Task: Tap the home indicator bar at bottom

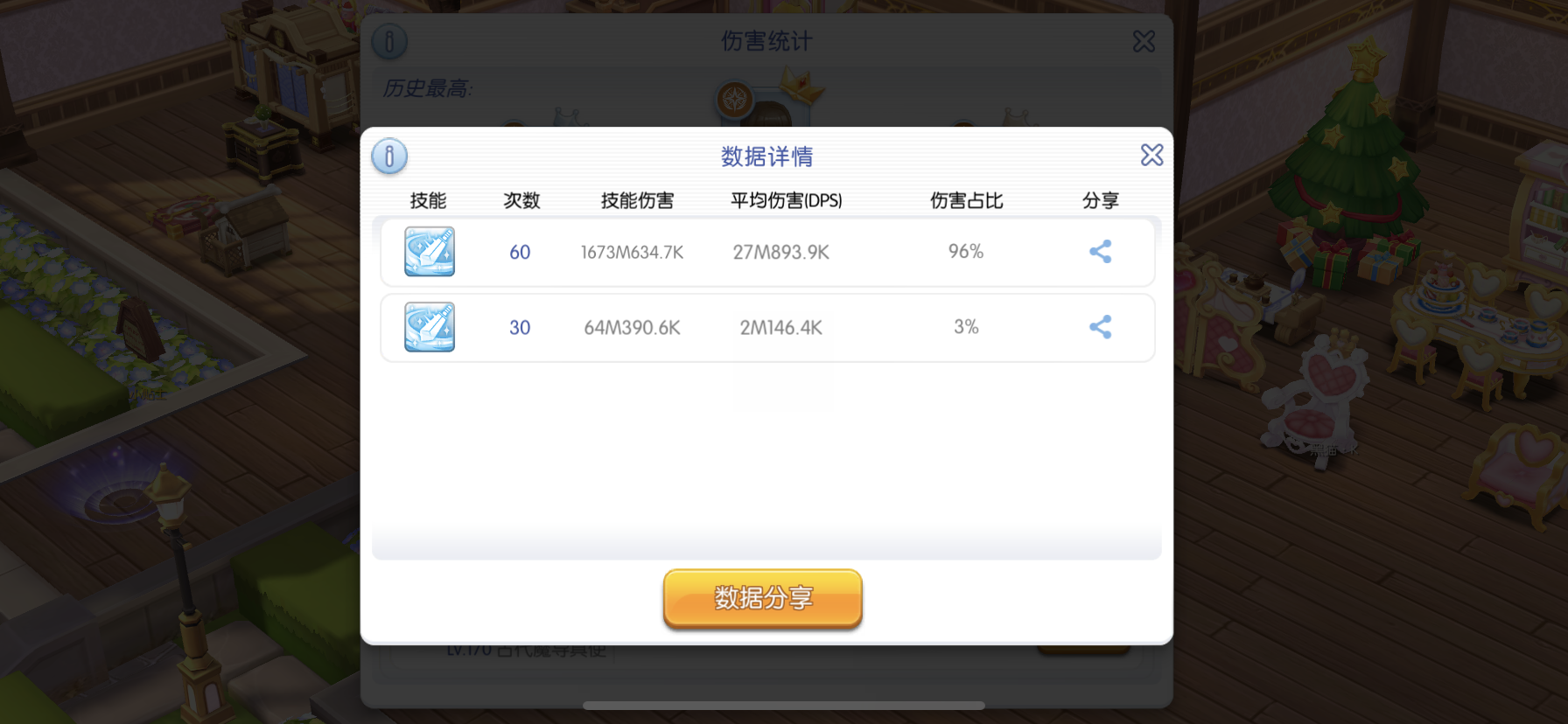Action: coord(783,706)
